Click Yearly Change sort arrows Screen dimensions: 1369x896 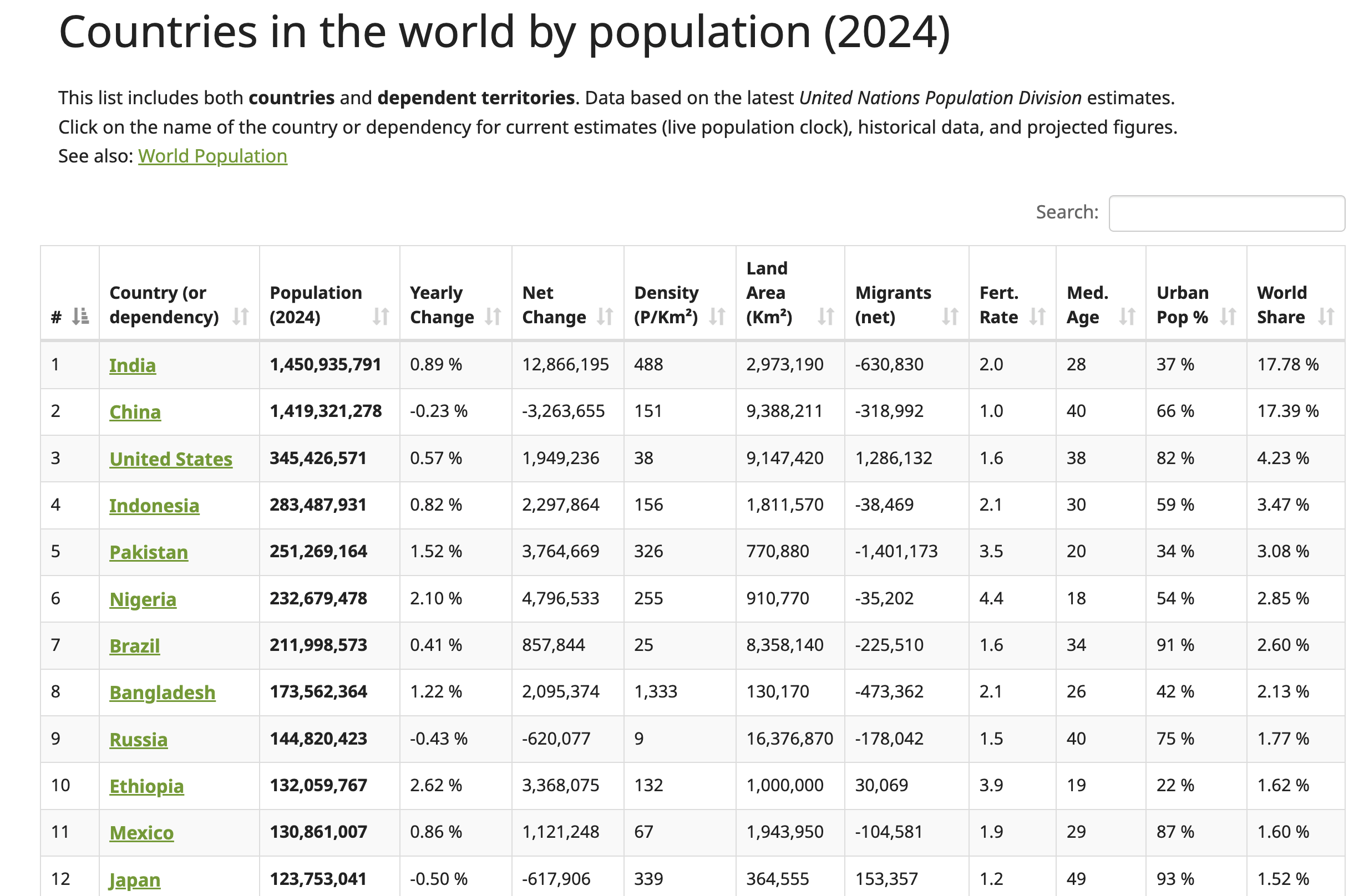click(493, 316)
